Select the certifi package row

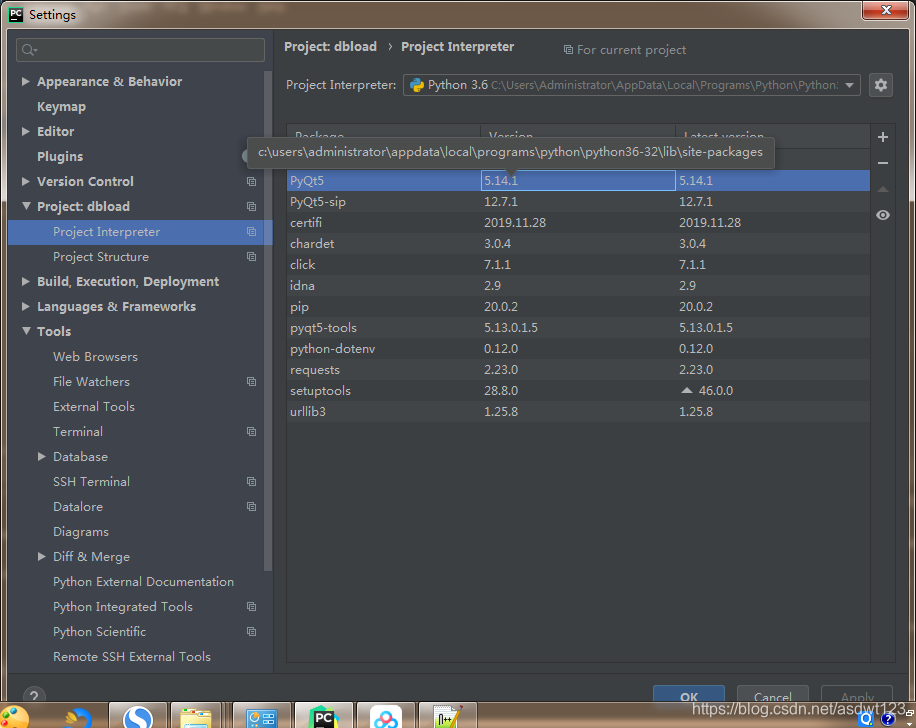(x=578, y=223)
